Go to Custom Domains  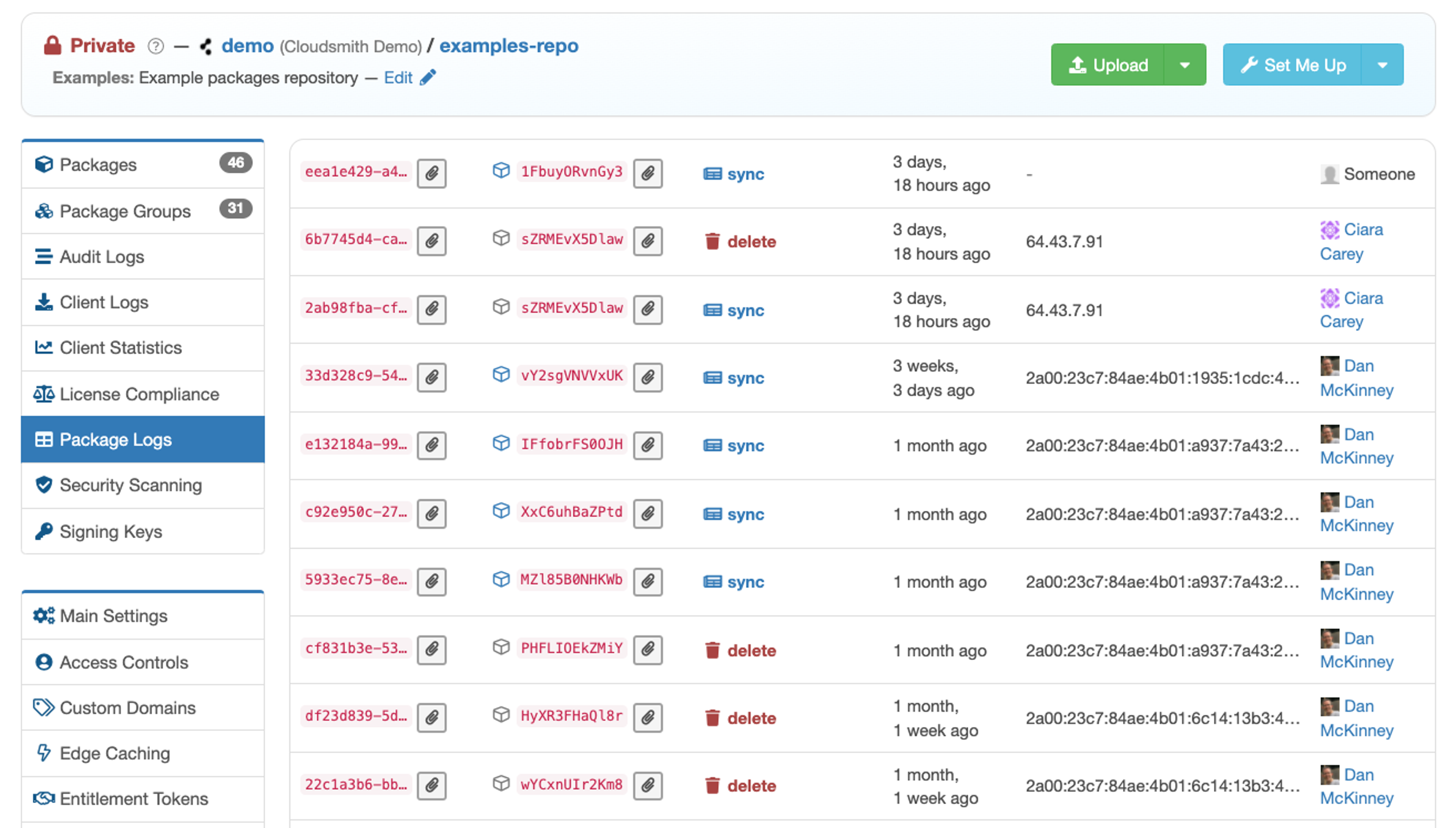click(x=143, y=707)
